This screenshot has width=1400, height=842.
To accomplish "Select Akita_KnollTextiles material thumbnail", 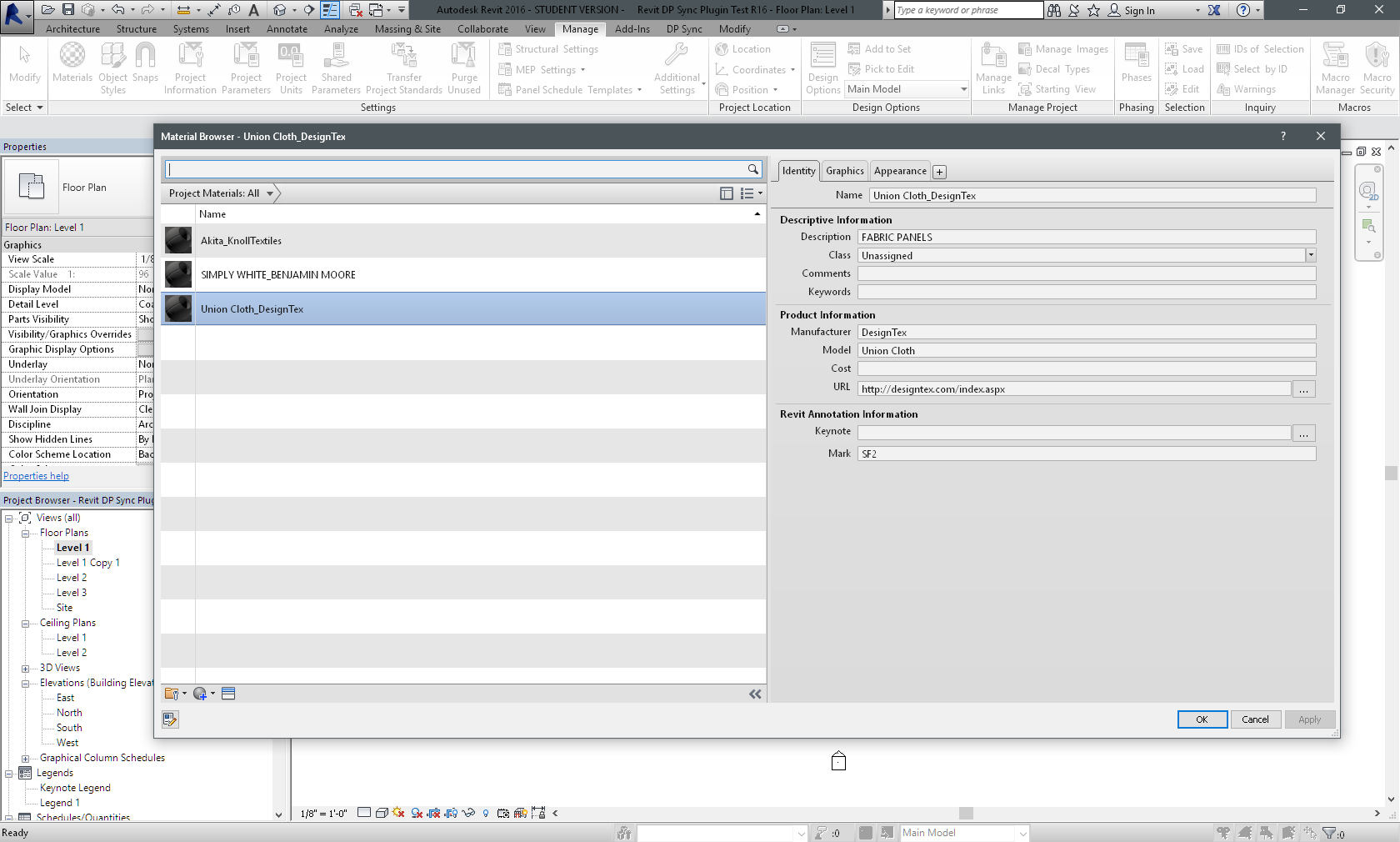I will pyautogui.click(x=178, y=240).
